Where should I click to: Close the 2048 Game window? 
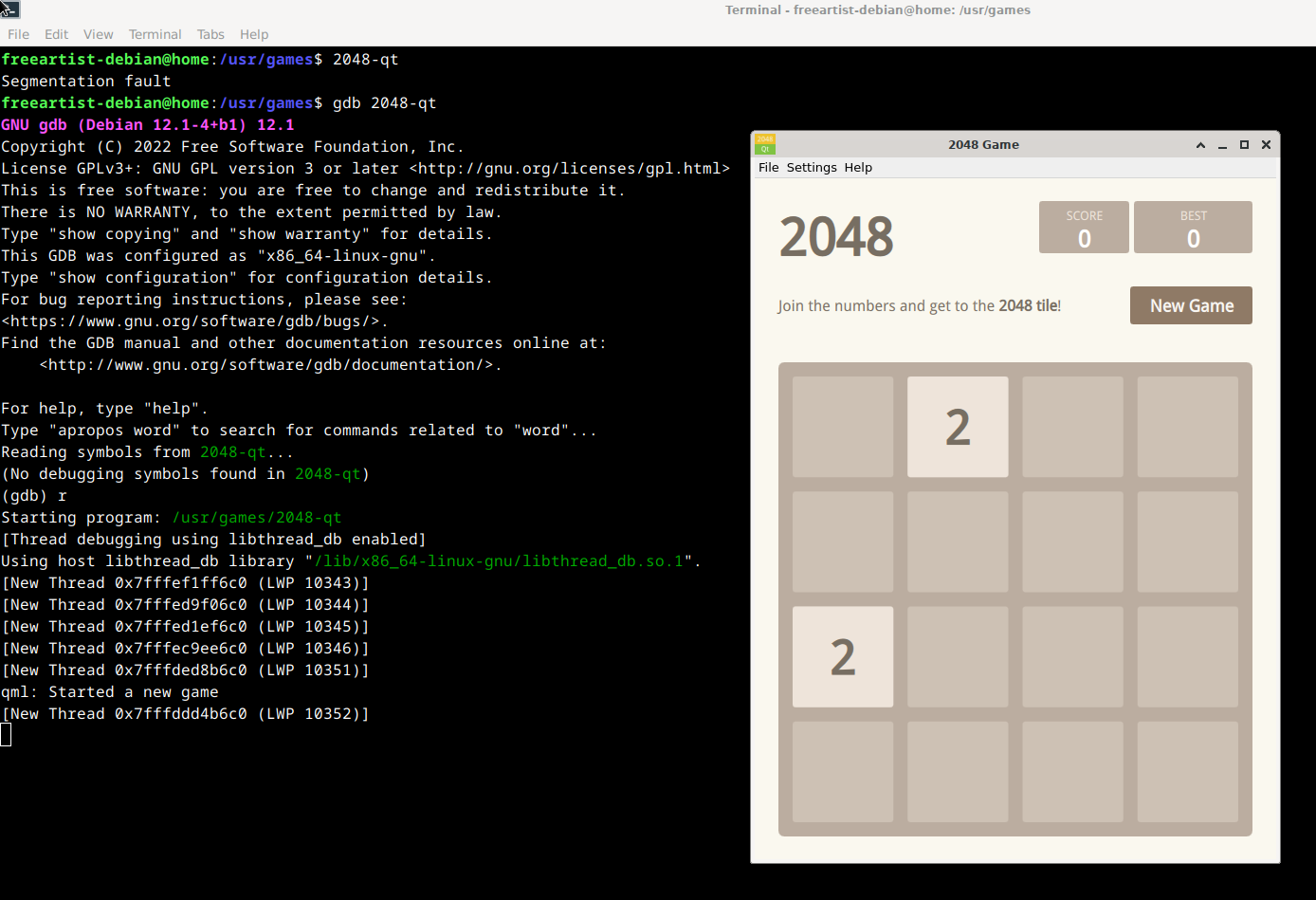pos(1266,145)
